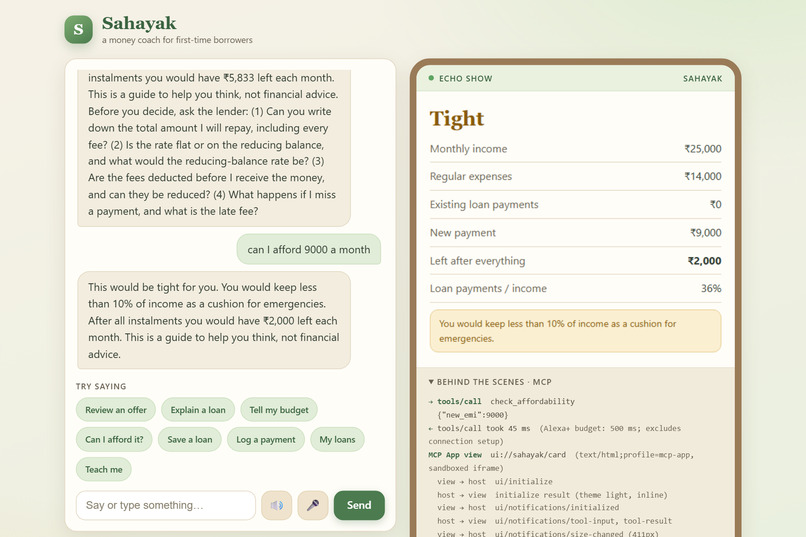Focus the 'Say or type something' field
Viewport: 806px width, 537px height.
[166, 505]
